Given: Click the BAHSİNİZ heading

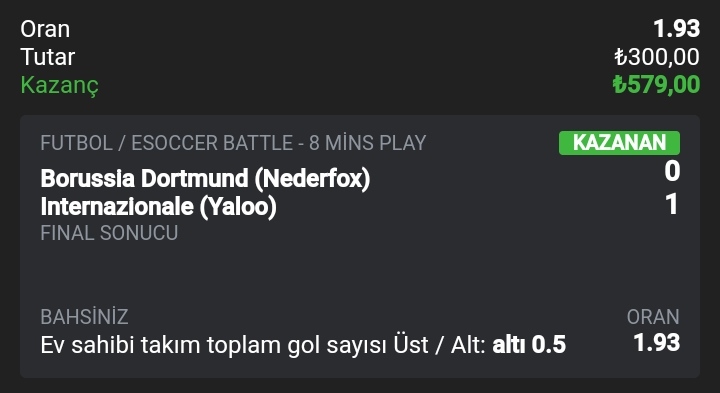Looking at the screenshot, I should (x=84, y=317).
